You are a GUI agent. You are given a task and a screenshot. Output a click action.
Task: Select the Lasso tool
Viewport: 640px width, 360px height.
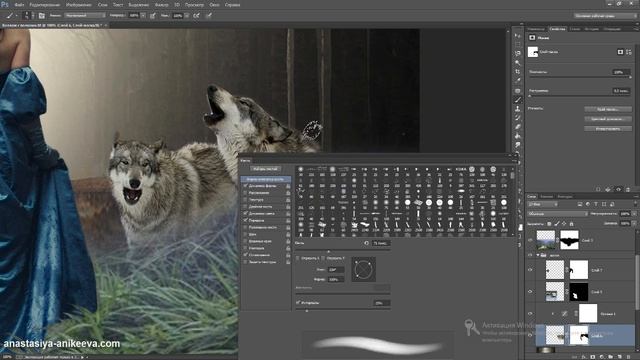pyautogui.click(x=518, y=53)
